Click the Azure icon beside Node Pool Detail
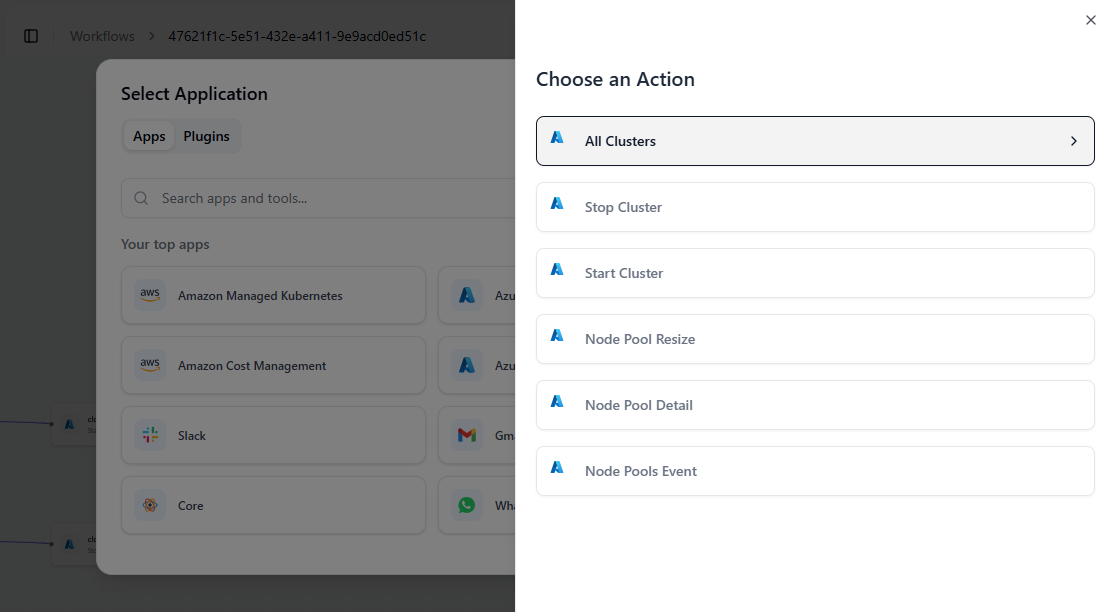Viewport: 1115px width, 612px height. pos(557,402)
